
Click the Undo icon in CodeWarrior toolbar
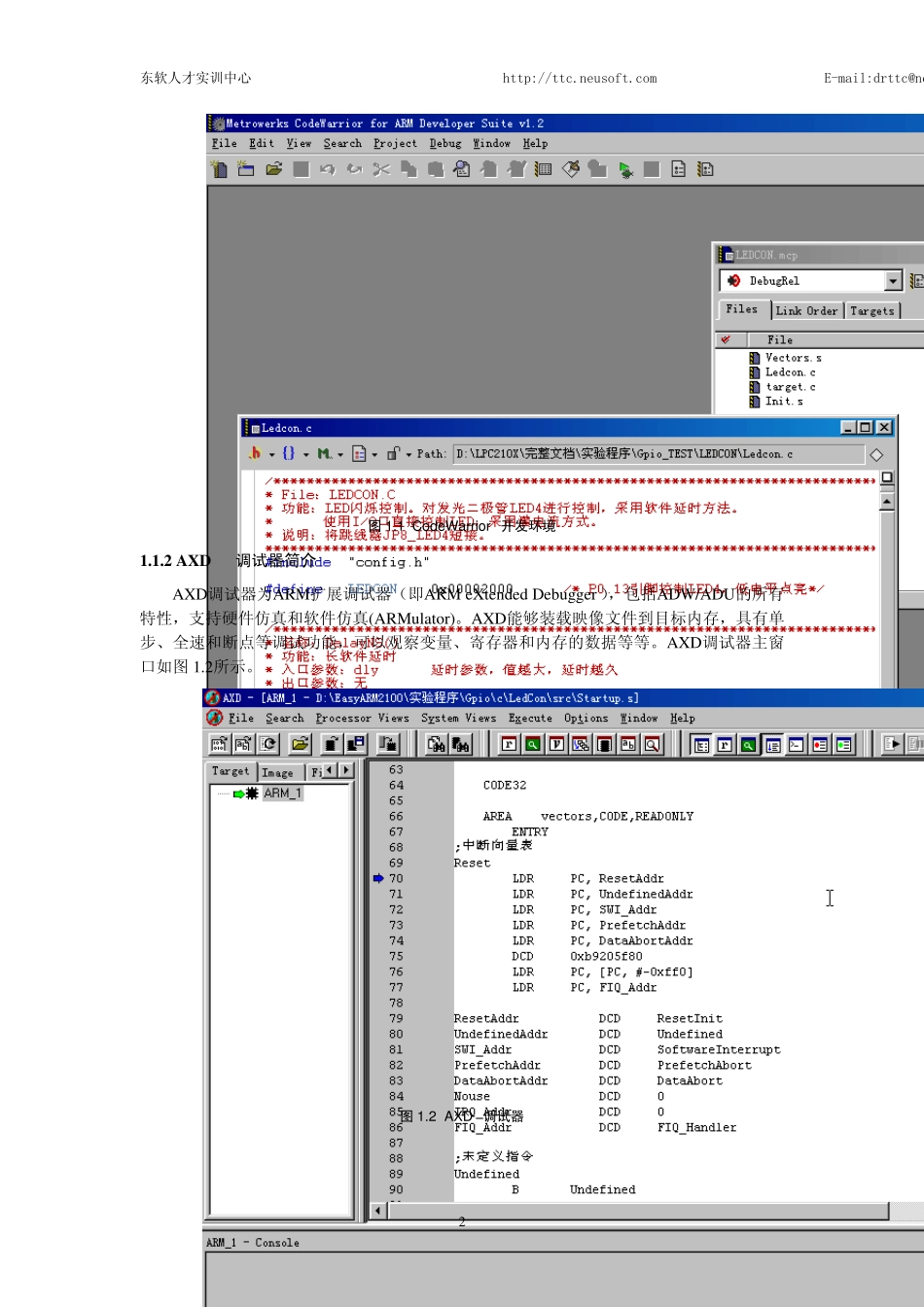tap(327, 169)
